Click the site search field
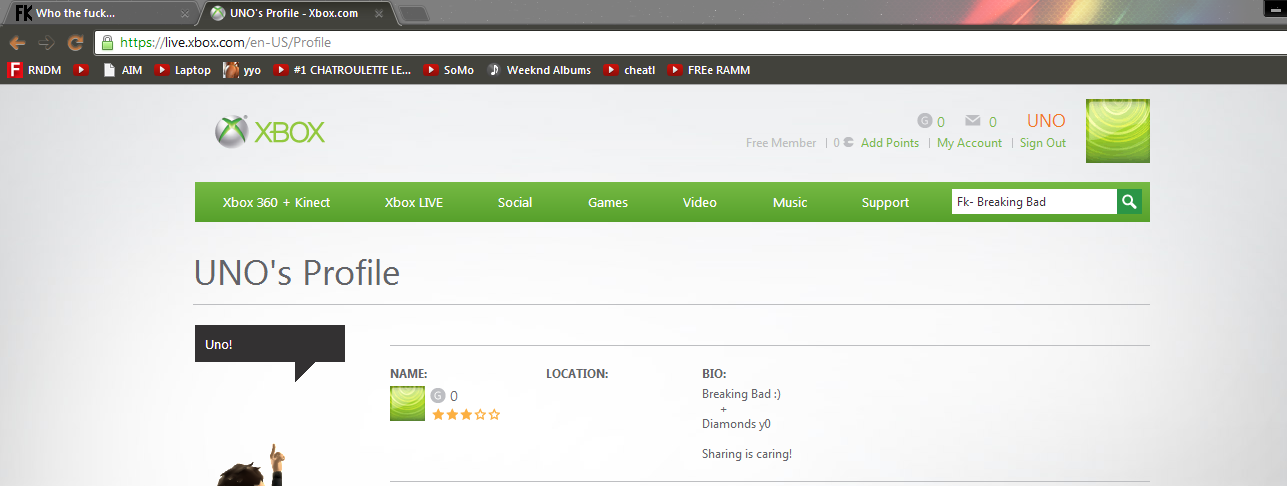The image size is (1287, 486). pos(1034,202)
